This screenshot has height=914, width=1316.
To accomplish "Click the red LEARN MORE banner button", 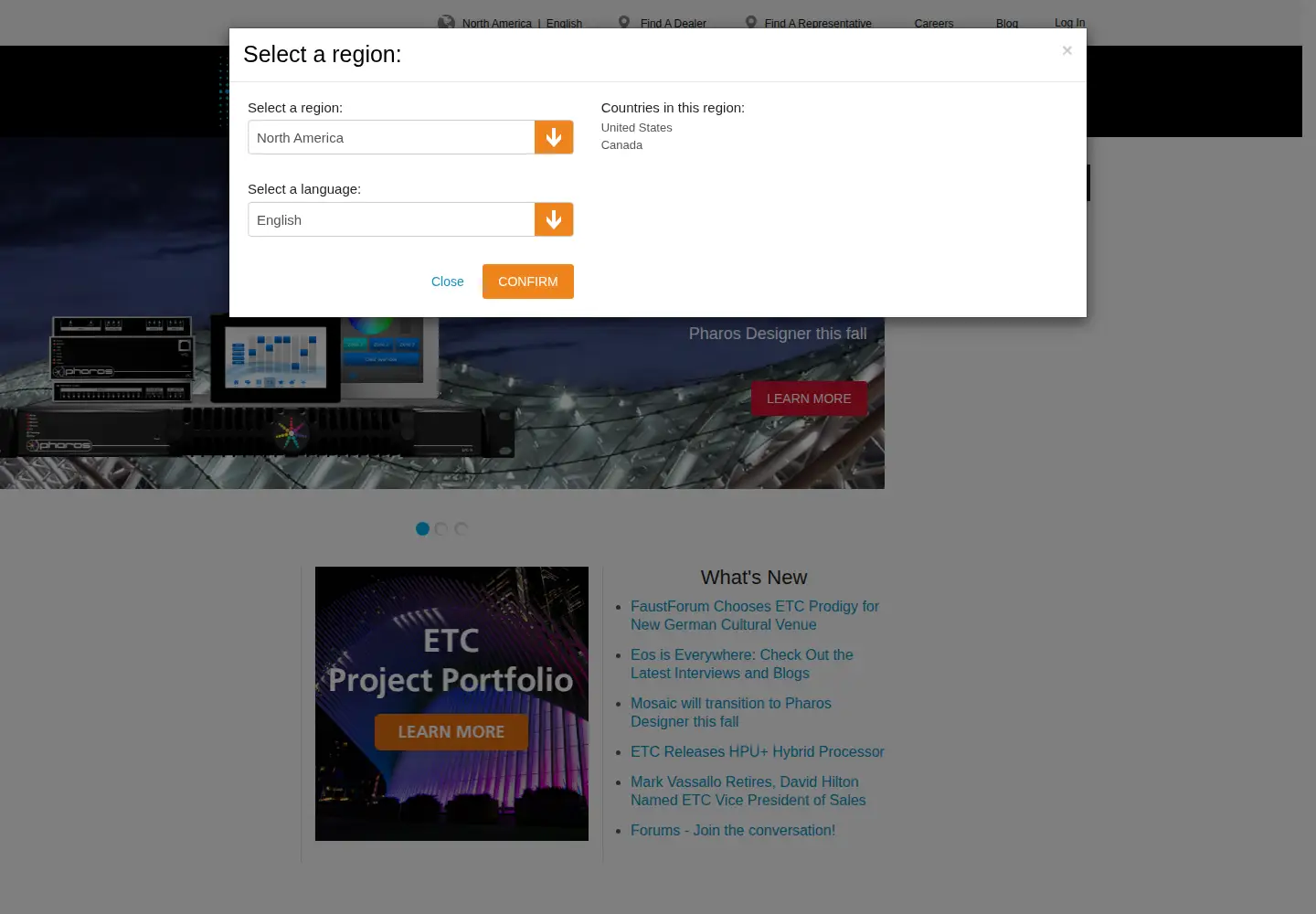I will pos(809,399).
